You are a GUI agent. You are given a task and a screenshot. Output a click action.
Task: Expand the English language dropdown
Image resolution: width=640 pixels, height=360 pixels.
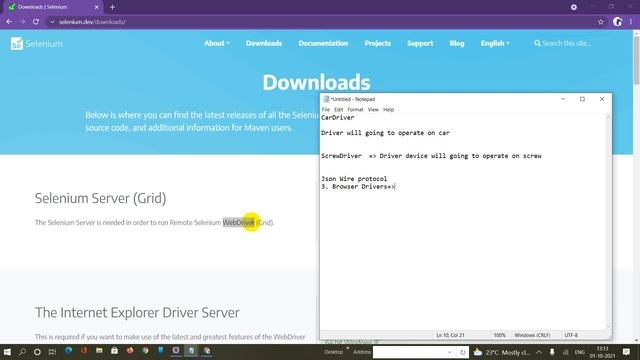pyautogui.click(x=495, y=43)
